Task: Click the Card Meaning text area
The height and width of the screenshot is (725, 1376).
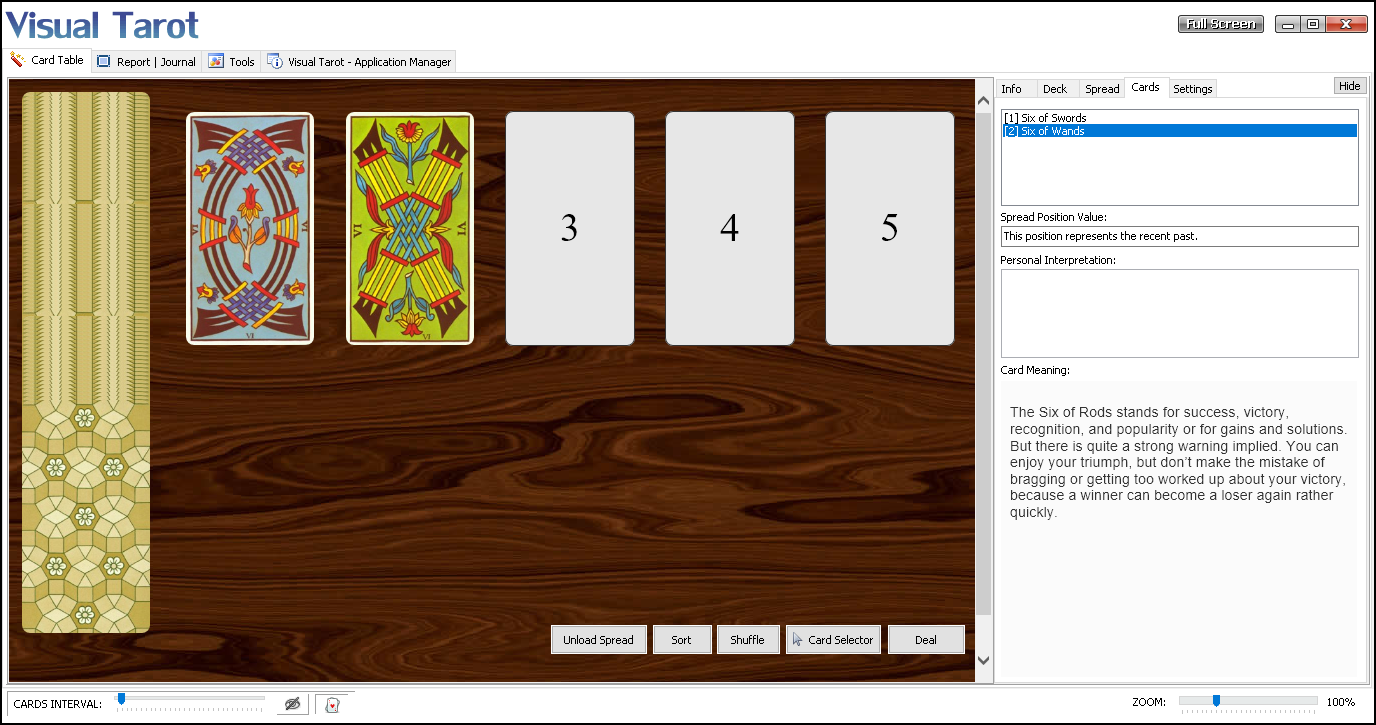Action: pos(1180,530)
